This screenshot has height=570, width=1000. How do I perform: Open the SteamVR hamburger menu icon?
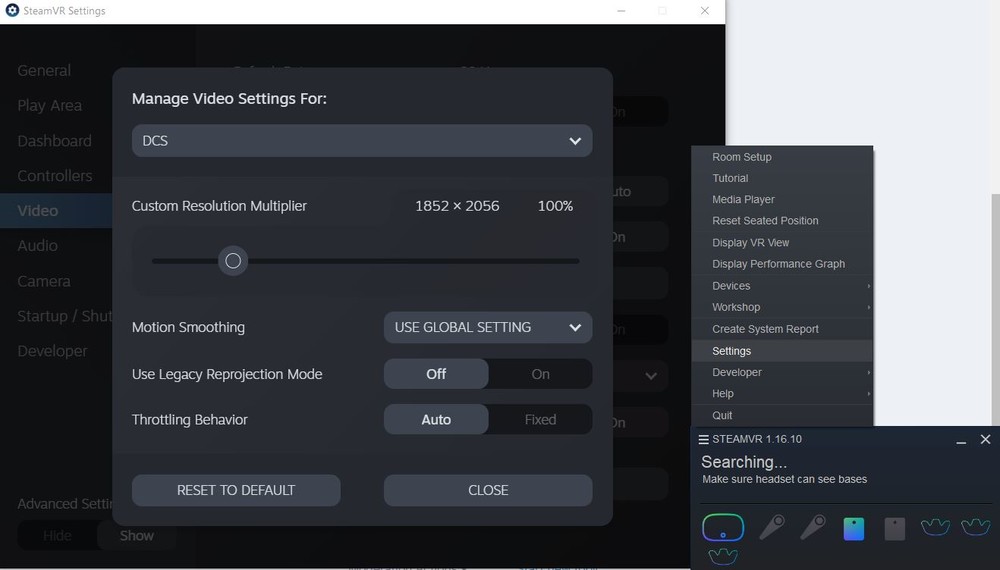coord(703,439)
